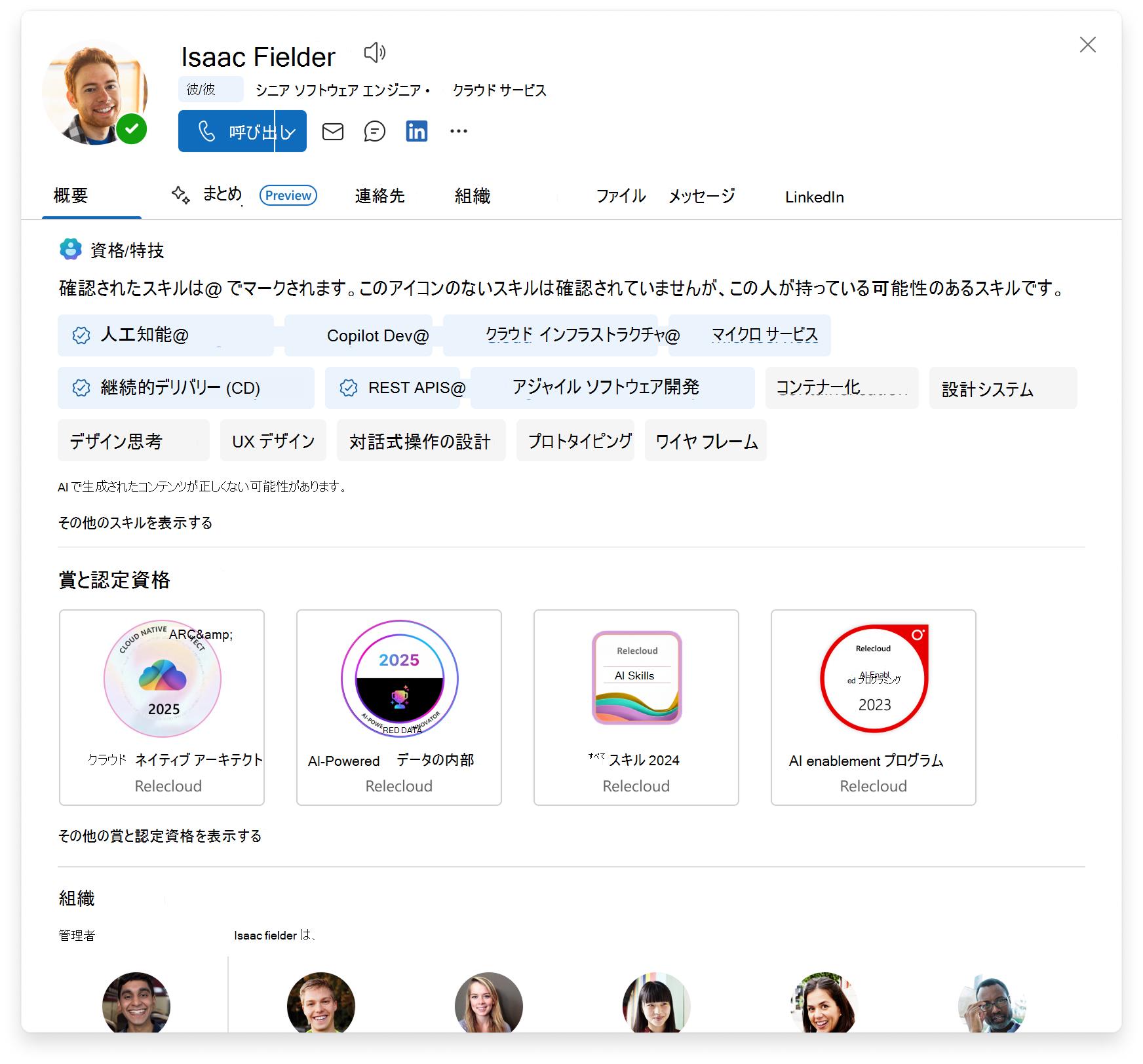
Task: Click the verified badge on 継続的デリバリー
Action: (x=81, y=388)
